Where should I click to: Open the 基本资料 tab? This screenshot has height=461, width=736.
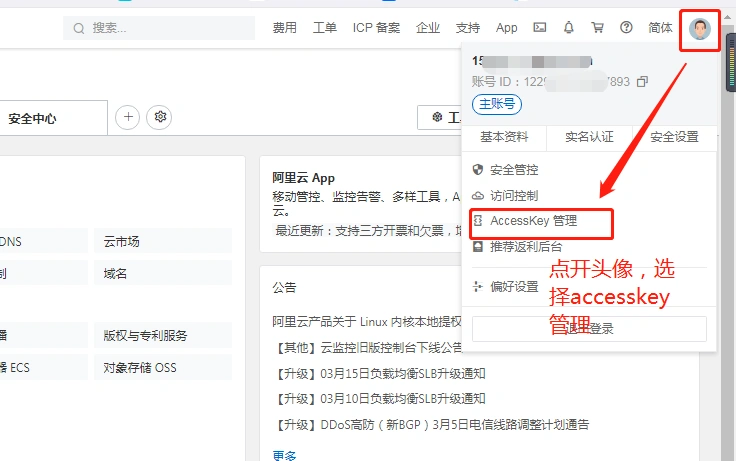tap(504, 137)
